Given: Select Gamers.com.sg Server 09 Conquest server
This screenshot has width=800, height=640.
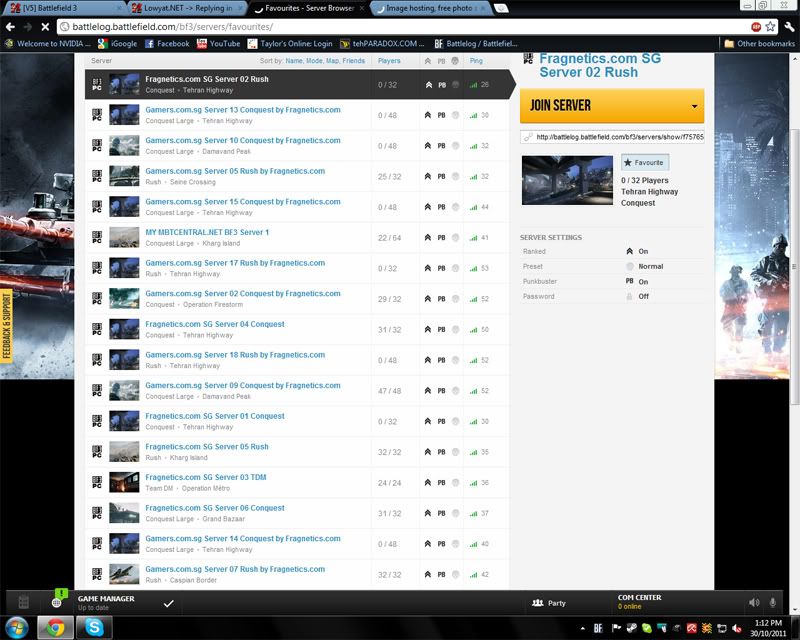Looking at the screenshot, I should (x=297, y=390).
